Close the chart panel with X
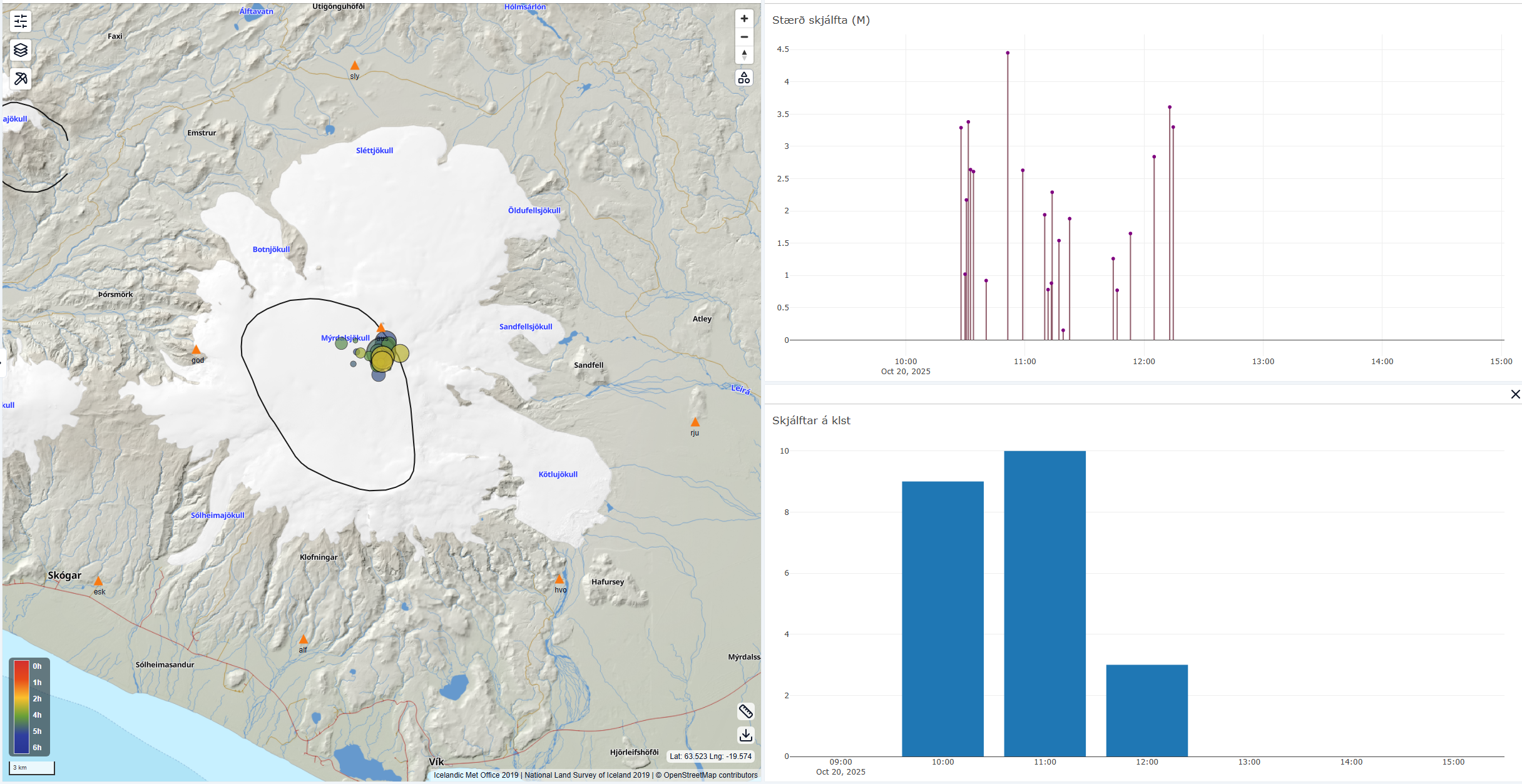 1515,394
